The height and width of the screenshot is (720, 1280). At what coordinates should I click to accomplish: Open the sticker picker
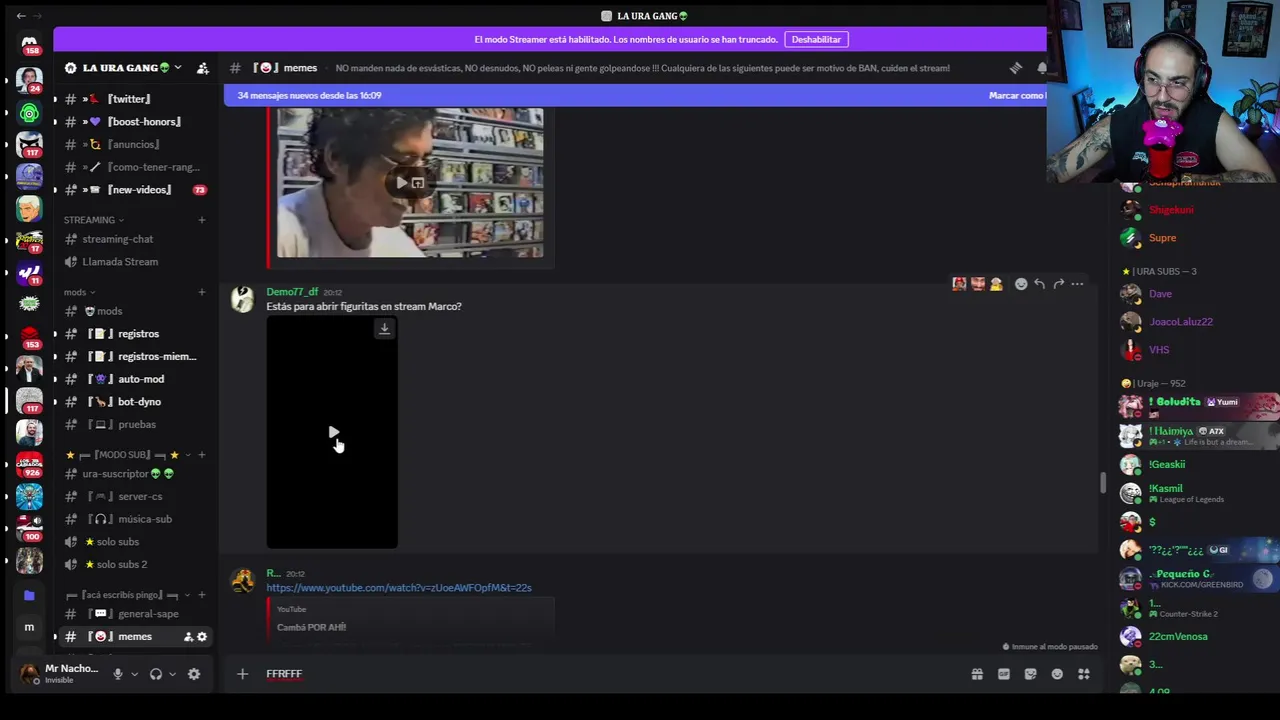click(x=1031, y=674)
